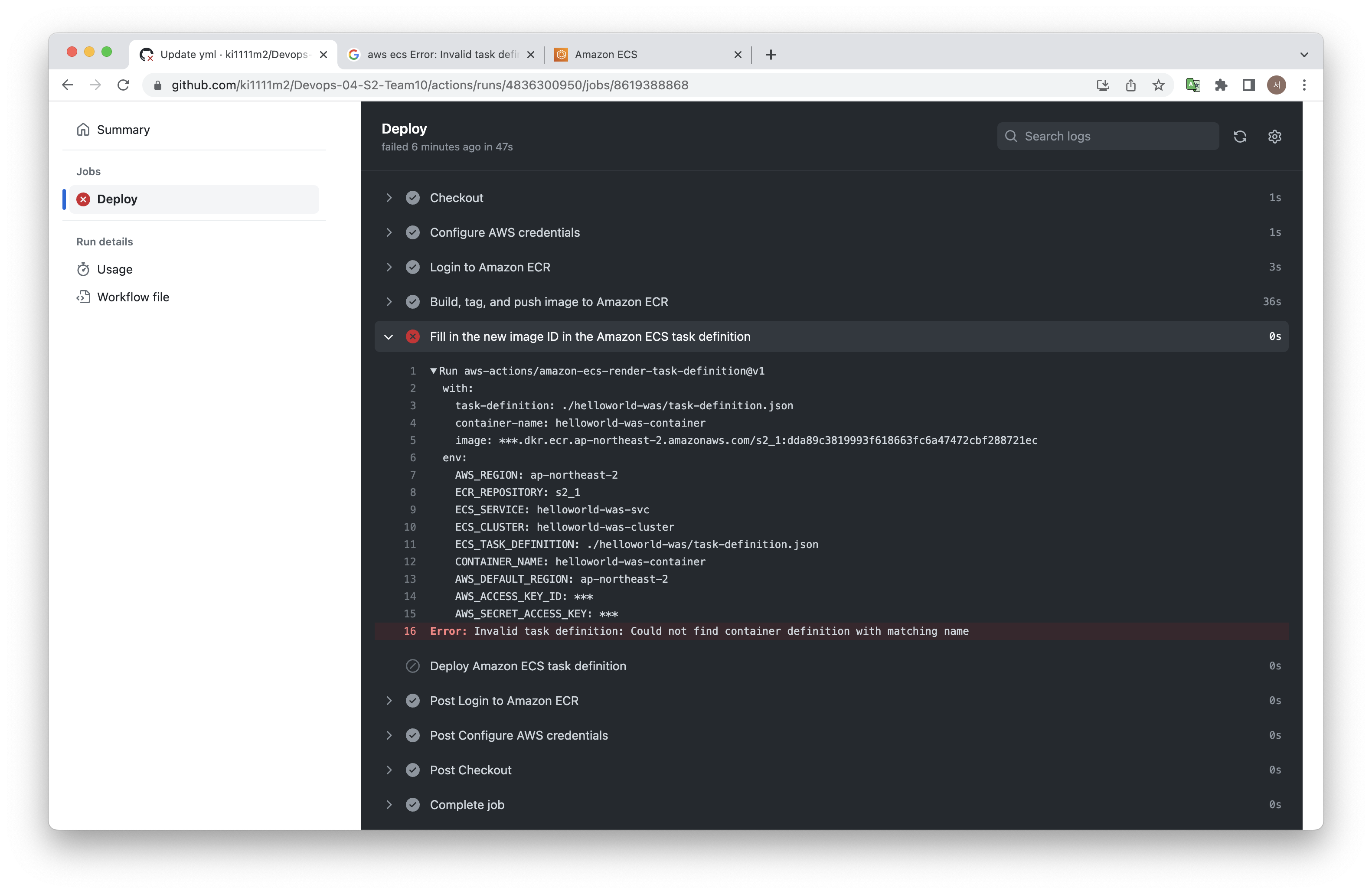The image size is (1372, 894).
Task: Click the task-definition.json path on line 3
Action: pos(677,406)
